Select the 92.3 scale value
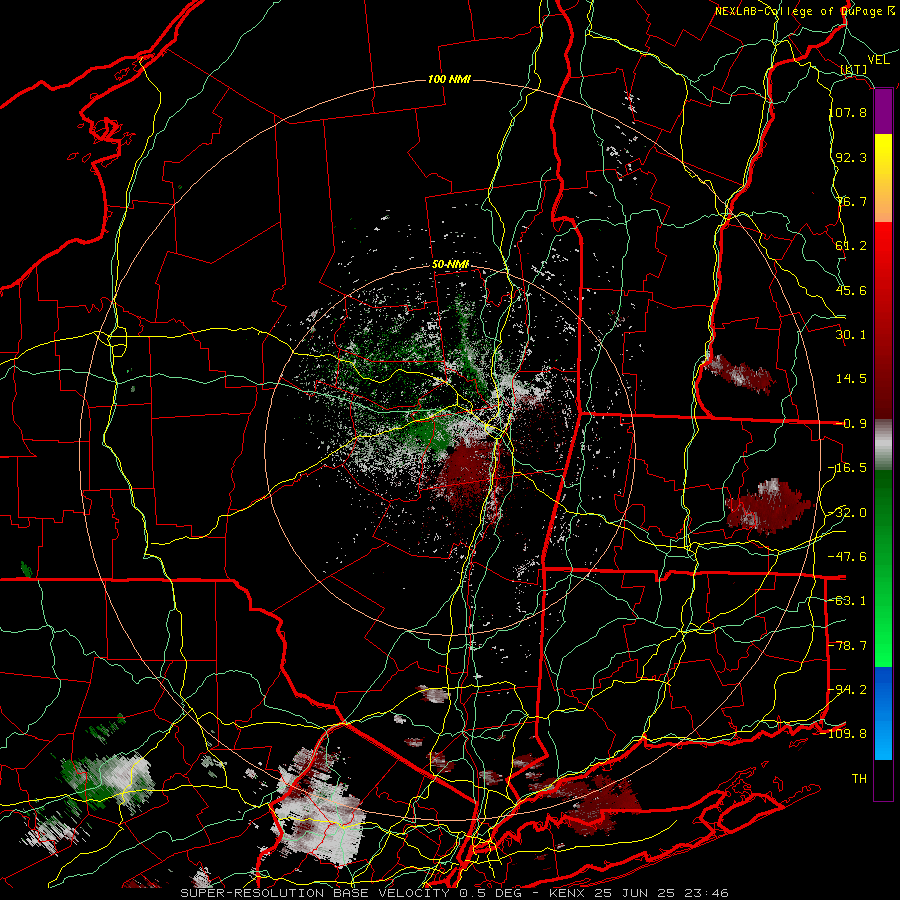The image size is (900, 900). [x=851, y=157]
